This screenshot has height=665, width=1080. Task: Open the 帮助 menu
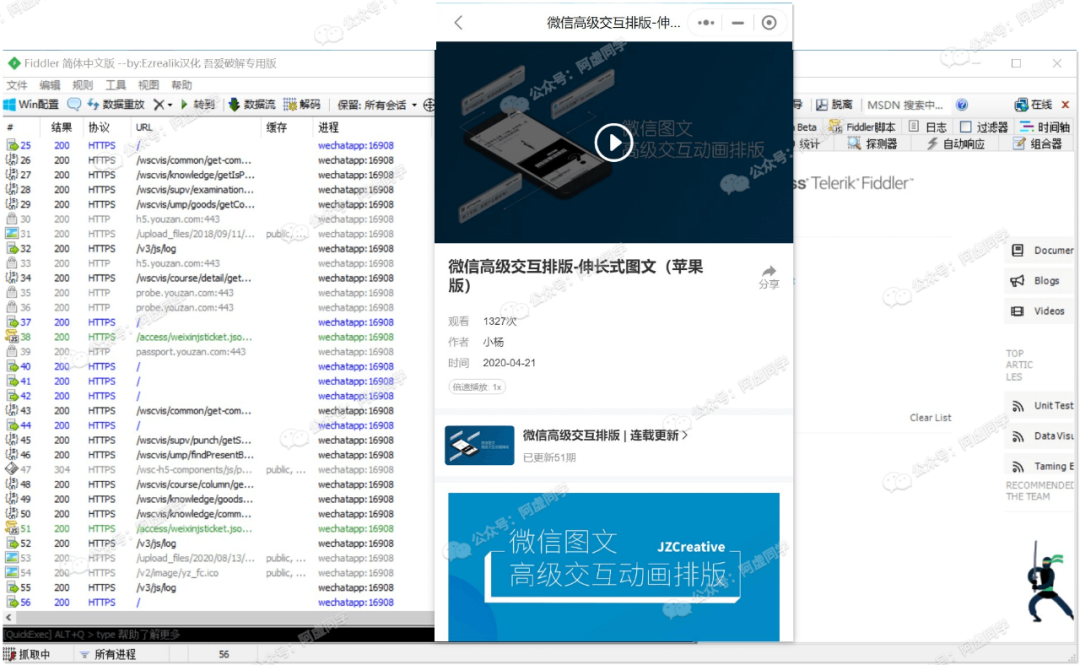click(x=181, y=85)
